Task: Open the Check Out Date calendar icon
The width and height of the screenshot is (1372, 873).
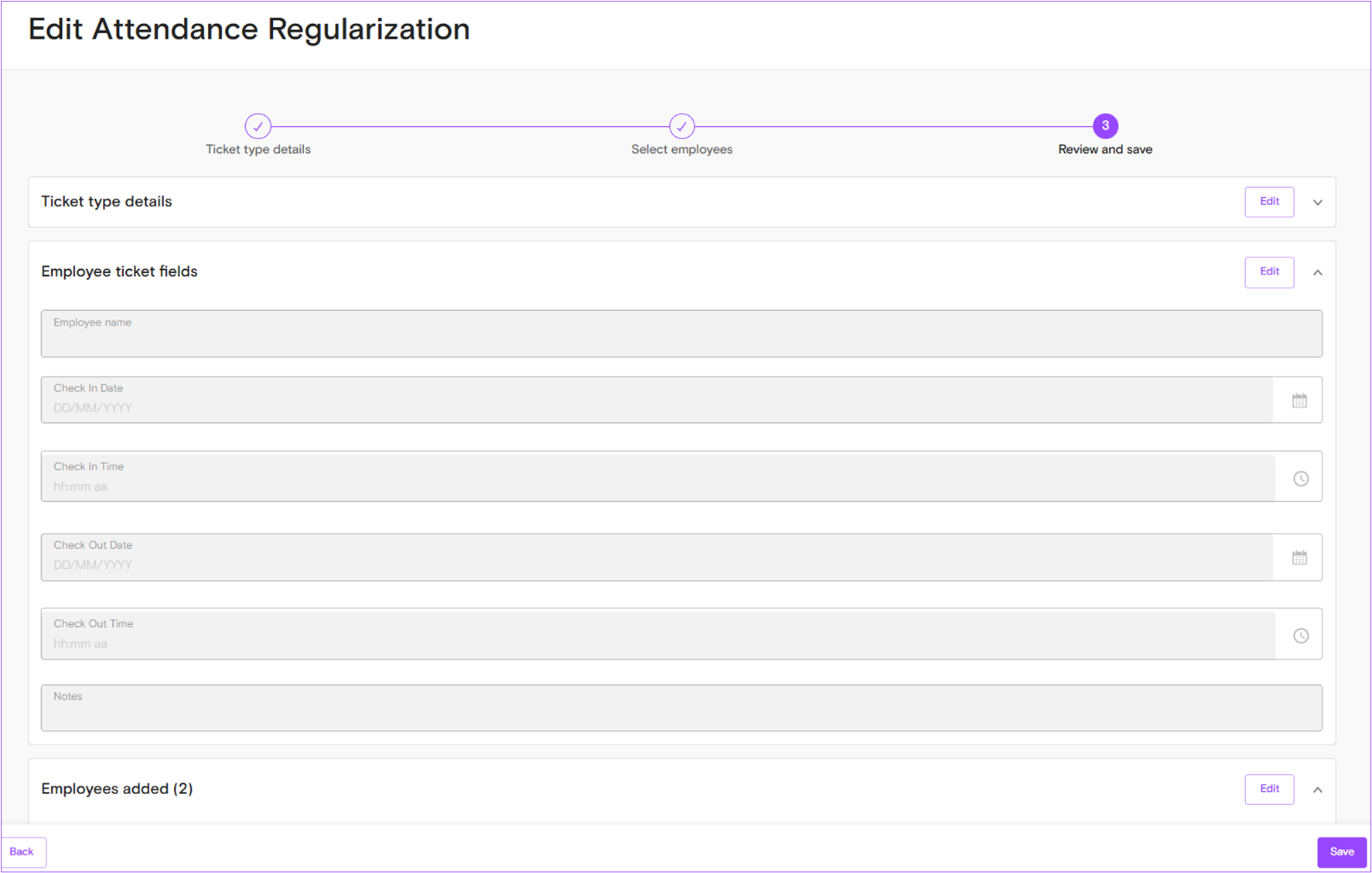Action: tap(1299, 558)
